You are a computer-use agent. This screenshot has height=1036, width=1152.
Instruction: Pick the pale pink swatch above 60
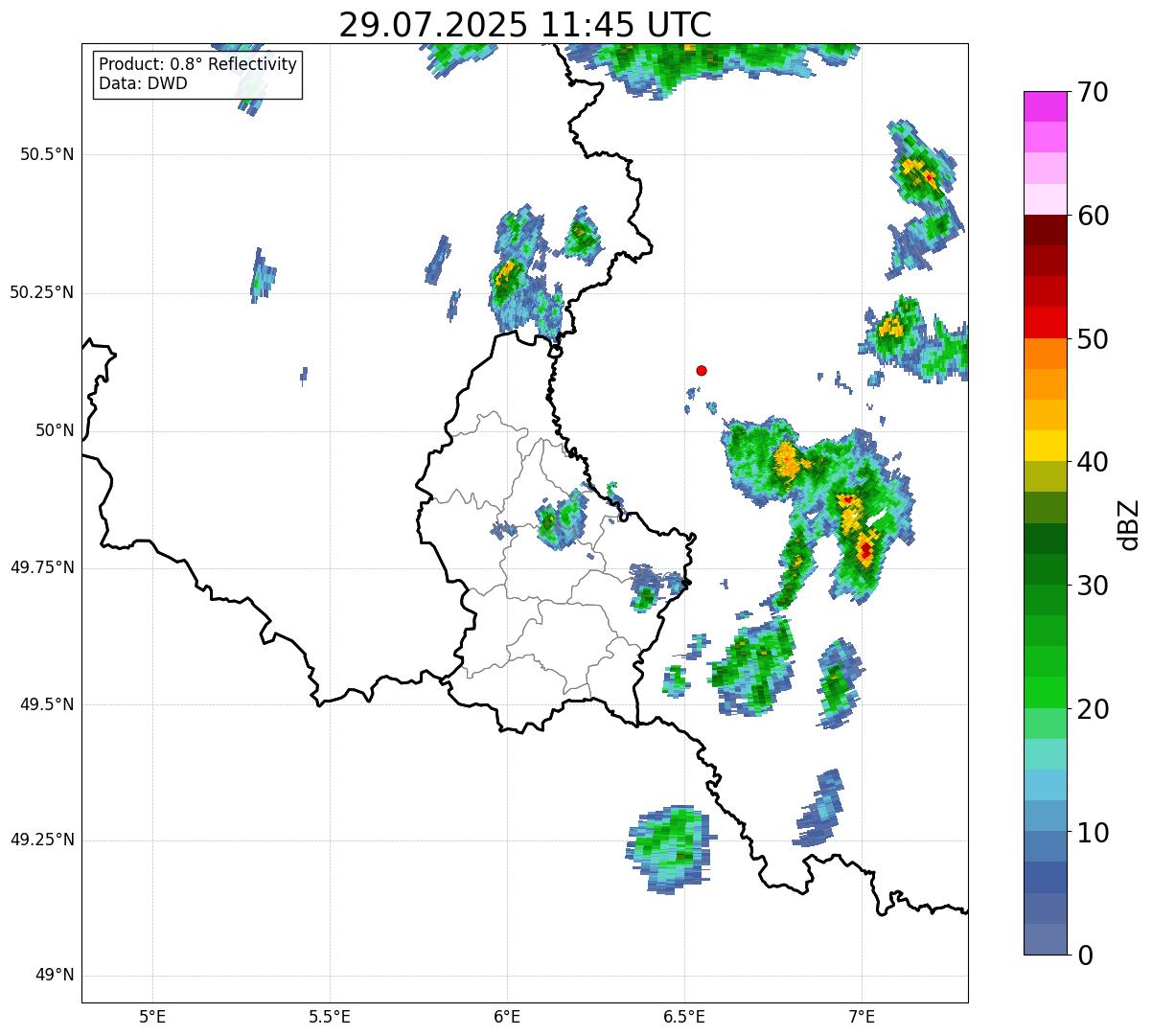click(x=1045, y=199)
